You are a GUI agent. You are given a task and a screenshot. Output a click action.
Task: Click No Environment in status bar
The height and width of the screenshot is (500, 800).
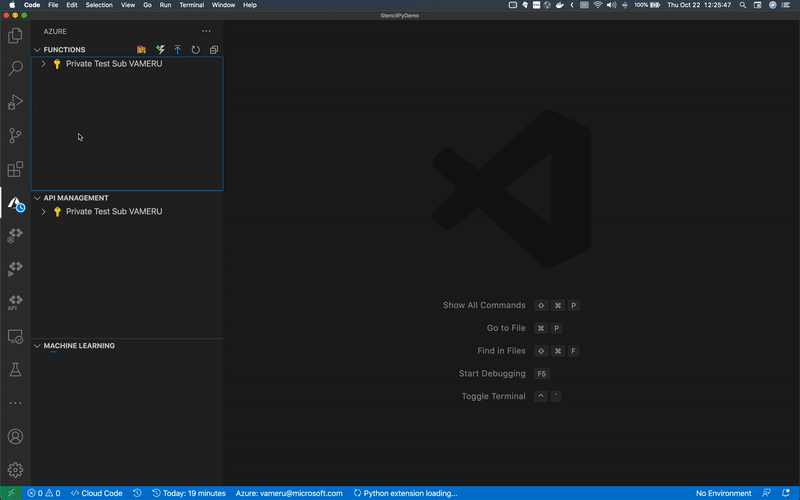point(723,493)
